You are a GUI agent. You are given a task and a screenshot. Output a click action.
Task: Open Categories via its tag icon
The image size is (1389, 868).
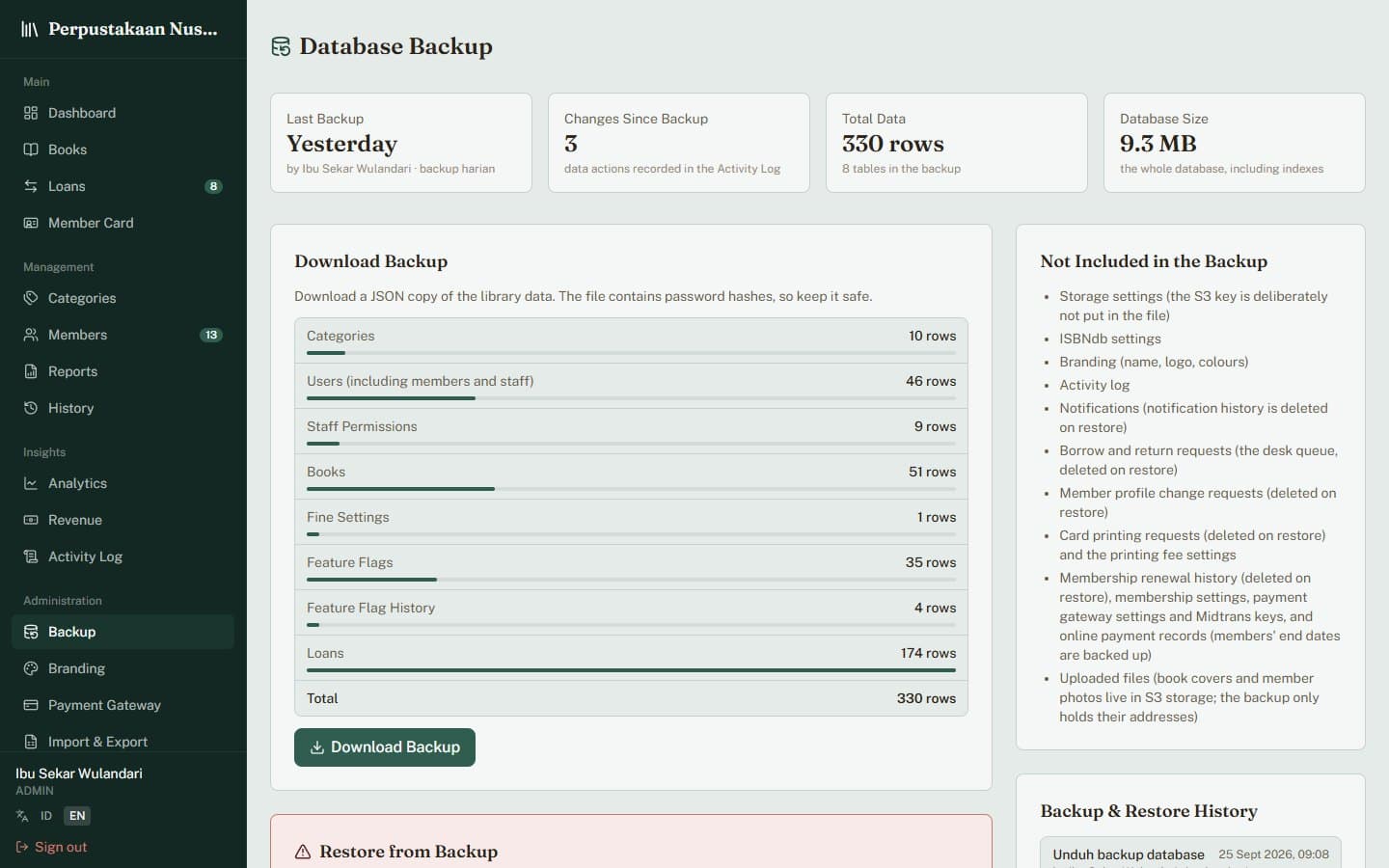[x=31, y=298]
